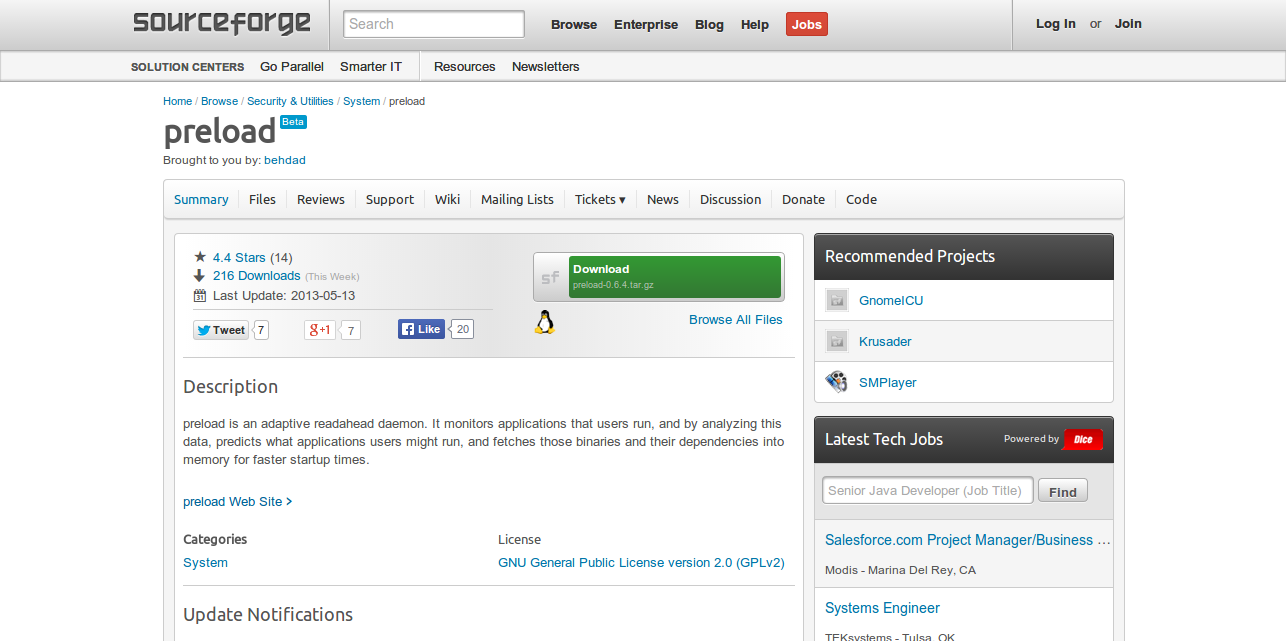Click the 216 Downloads link
The width and height of the screenshot is (1286, 641).
pyautogui.click(x=257, y=276)
